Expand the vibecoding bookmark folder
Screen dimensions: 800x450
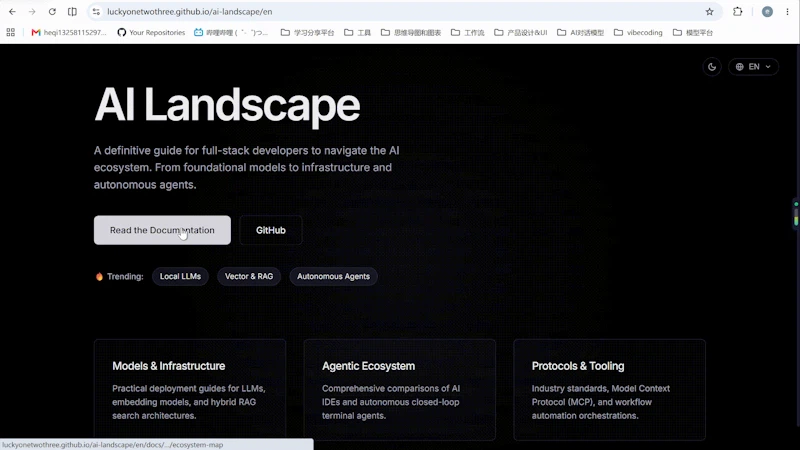[x=638, y=32]
